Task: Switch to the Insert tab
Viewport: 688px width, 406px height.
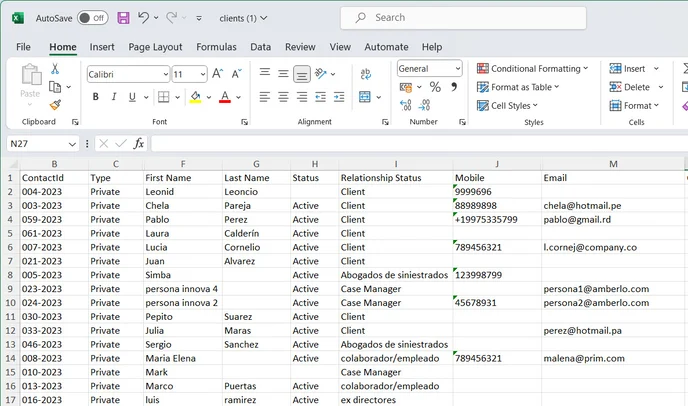Action: click(102, 47)
